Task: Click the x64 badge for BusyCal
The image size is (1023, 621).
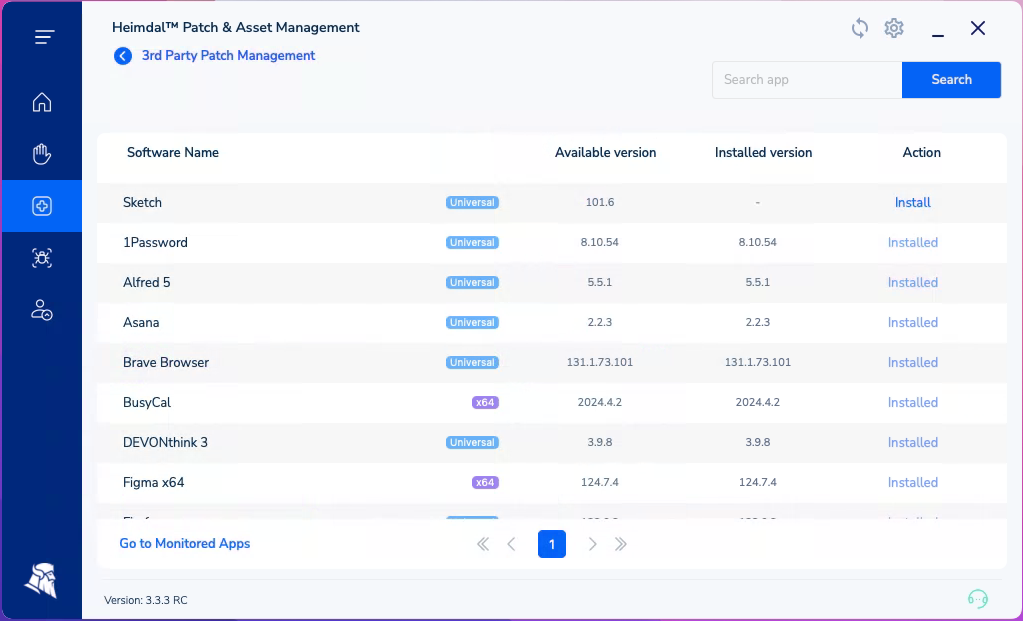Action: click(485, 402)
